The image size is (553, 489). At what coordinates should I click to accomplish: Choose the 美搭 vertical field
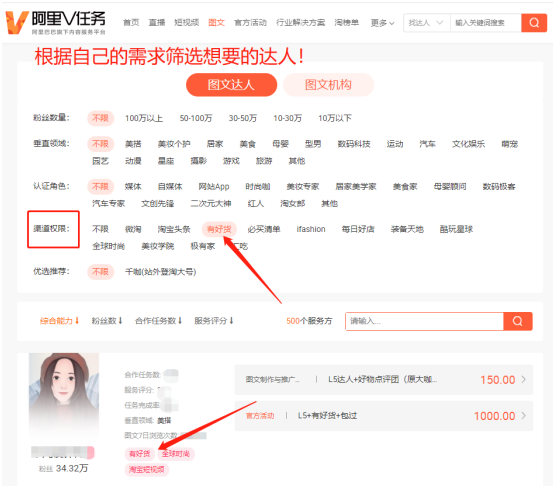point(133,144)
